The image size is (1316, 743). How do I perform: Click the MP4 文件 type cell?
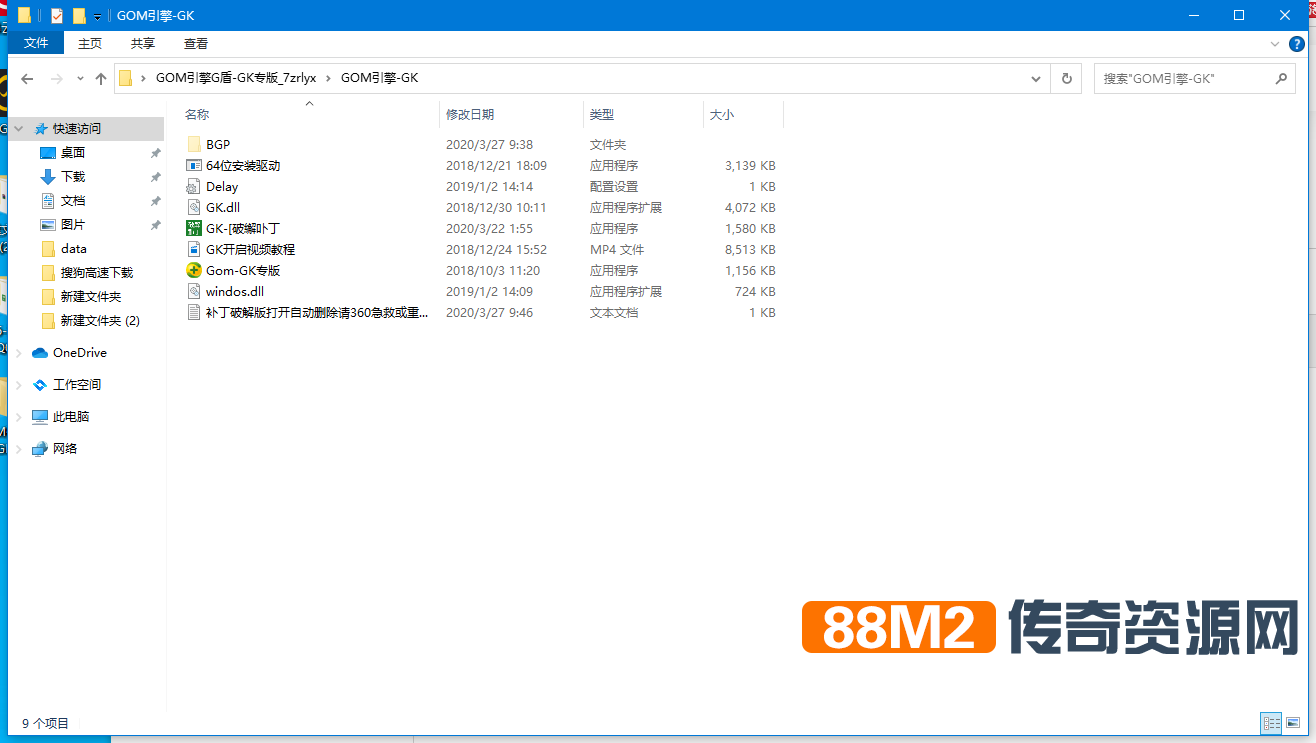point(617,250)
